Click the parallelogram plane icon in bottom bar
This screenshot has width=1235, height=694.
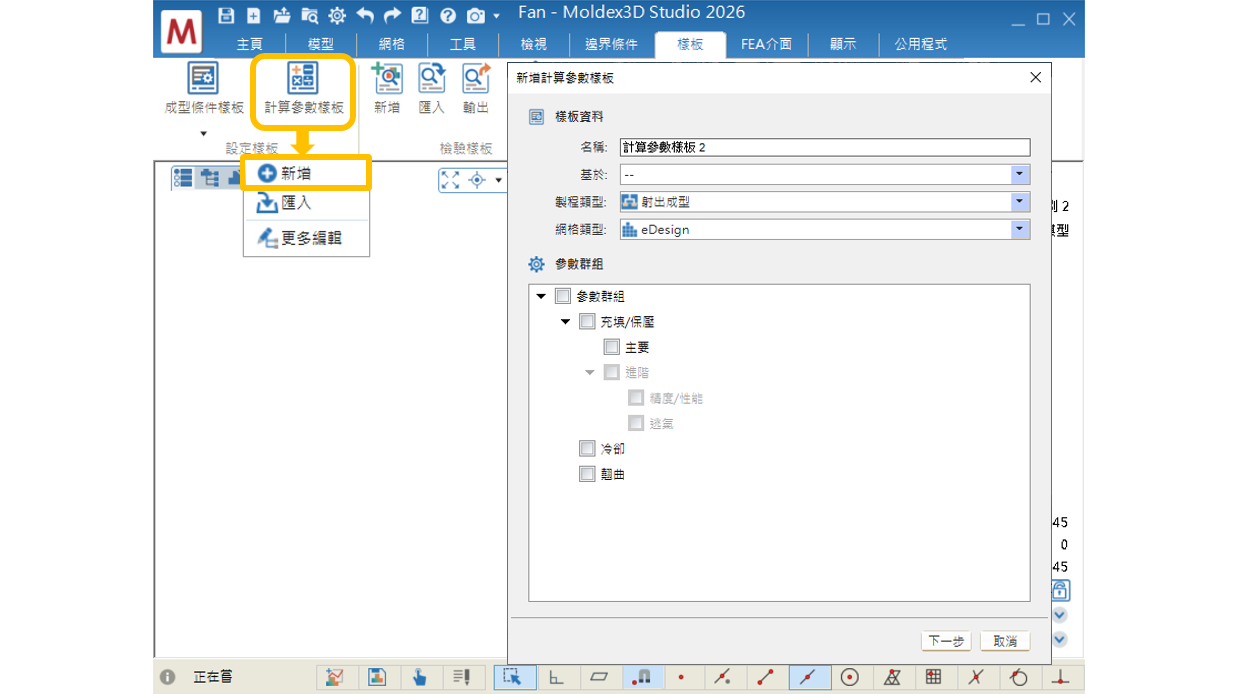(599, 677)
